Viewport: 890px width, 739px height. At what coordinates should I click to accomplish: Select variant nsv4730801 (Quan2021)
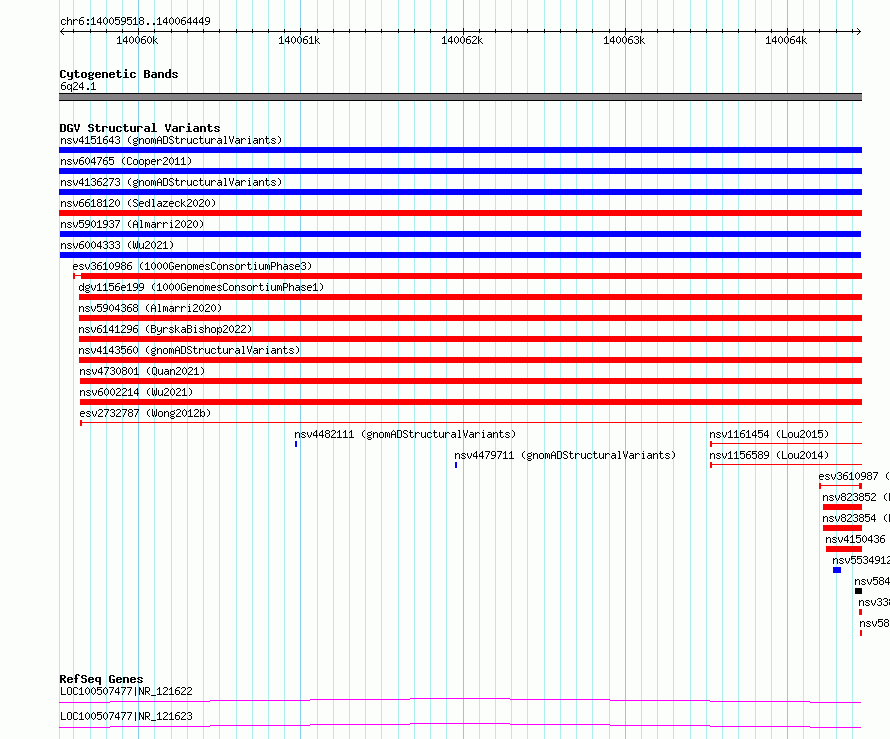(x=142, y=371)
